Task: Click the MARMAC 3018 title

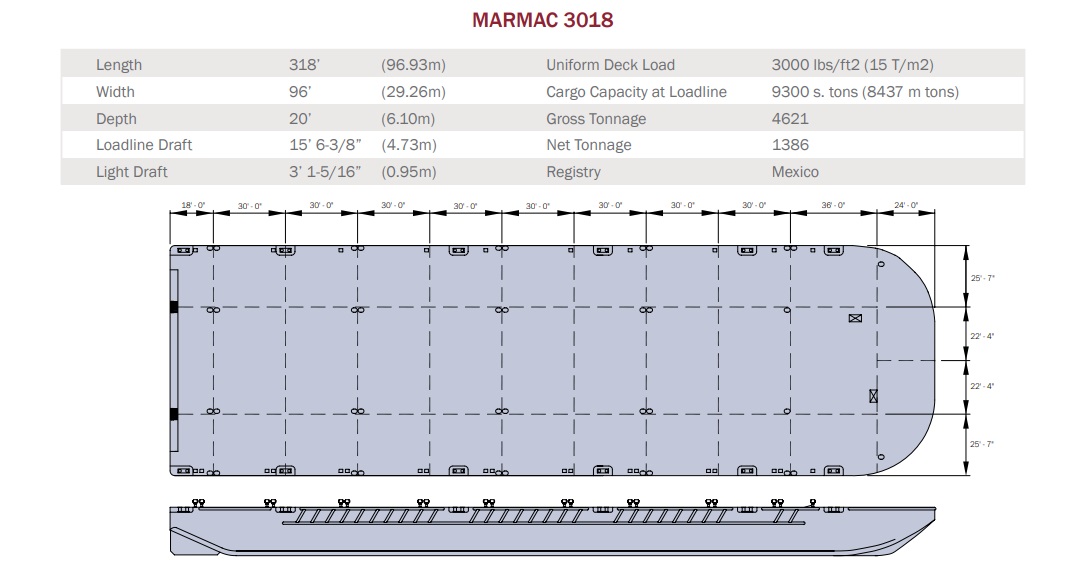Action: pyautogui.click(x=543, y=20)
